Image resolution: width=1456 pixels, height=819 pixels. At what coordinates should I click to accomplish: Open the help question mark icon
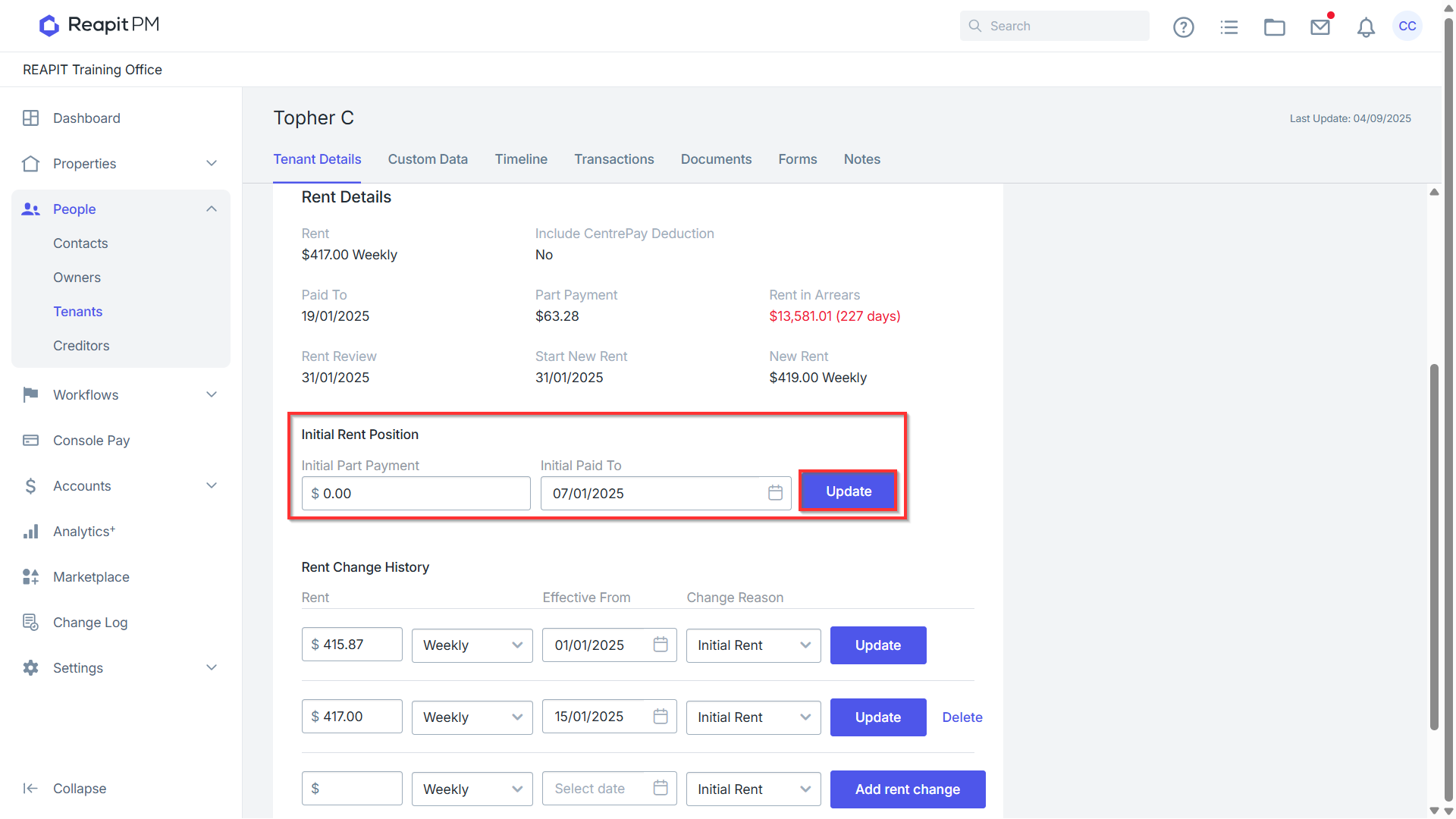pos(1183,27)
